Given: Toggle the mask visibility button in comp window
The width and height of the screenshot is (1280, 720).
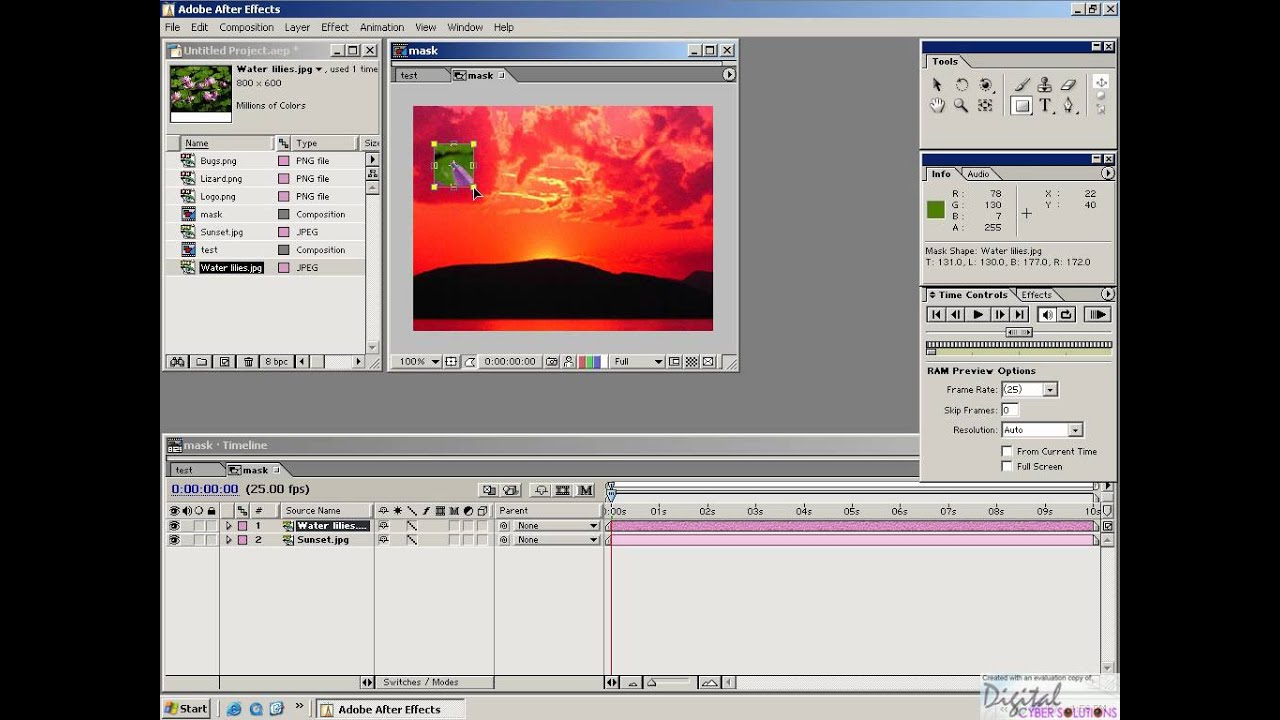Looking at the screenshot, I should pyautogui.click(x=469, y=362).
